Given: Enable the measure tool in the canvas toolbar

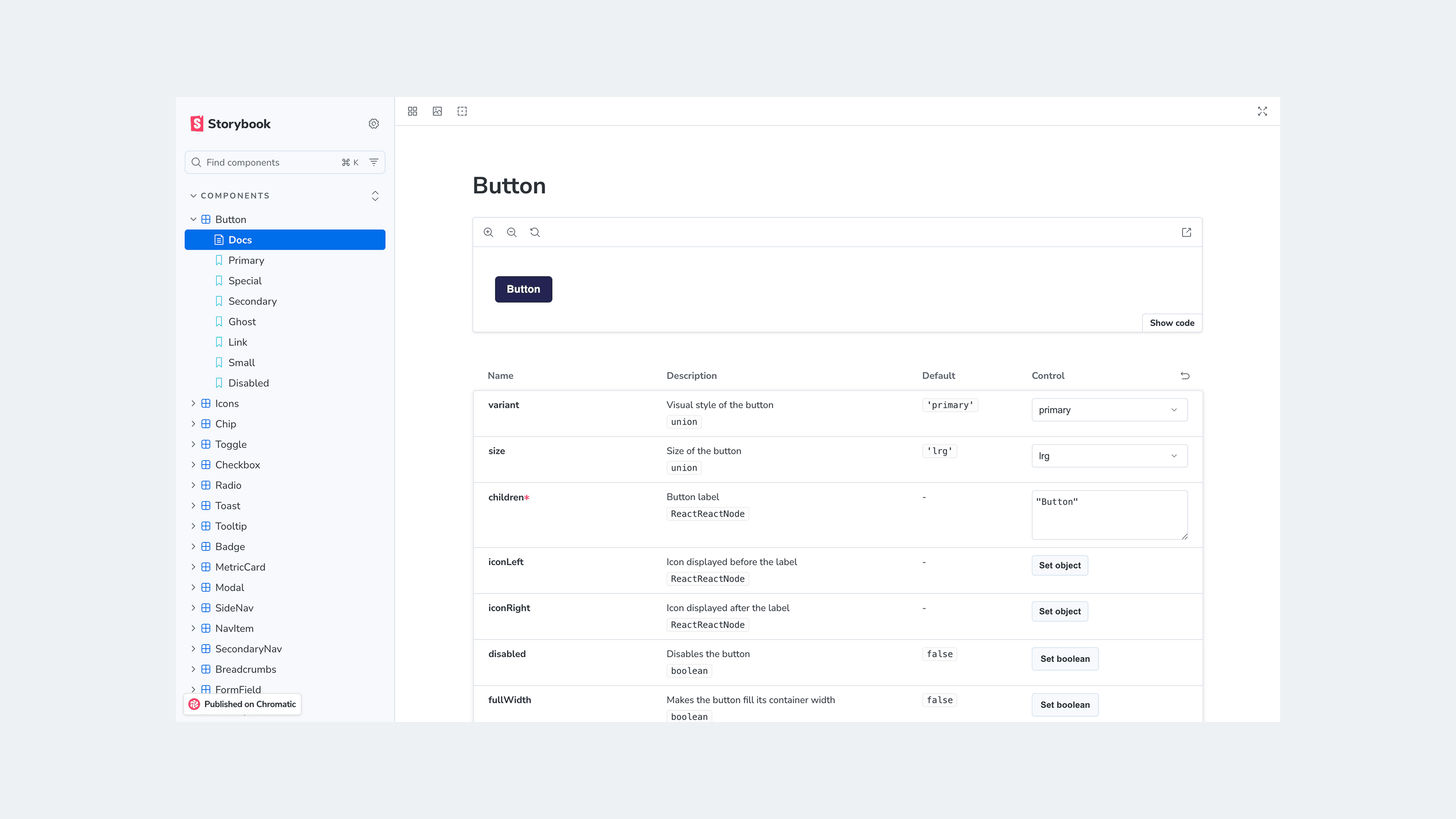Looking at the screenshot, I should (463, 111).
